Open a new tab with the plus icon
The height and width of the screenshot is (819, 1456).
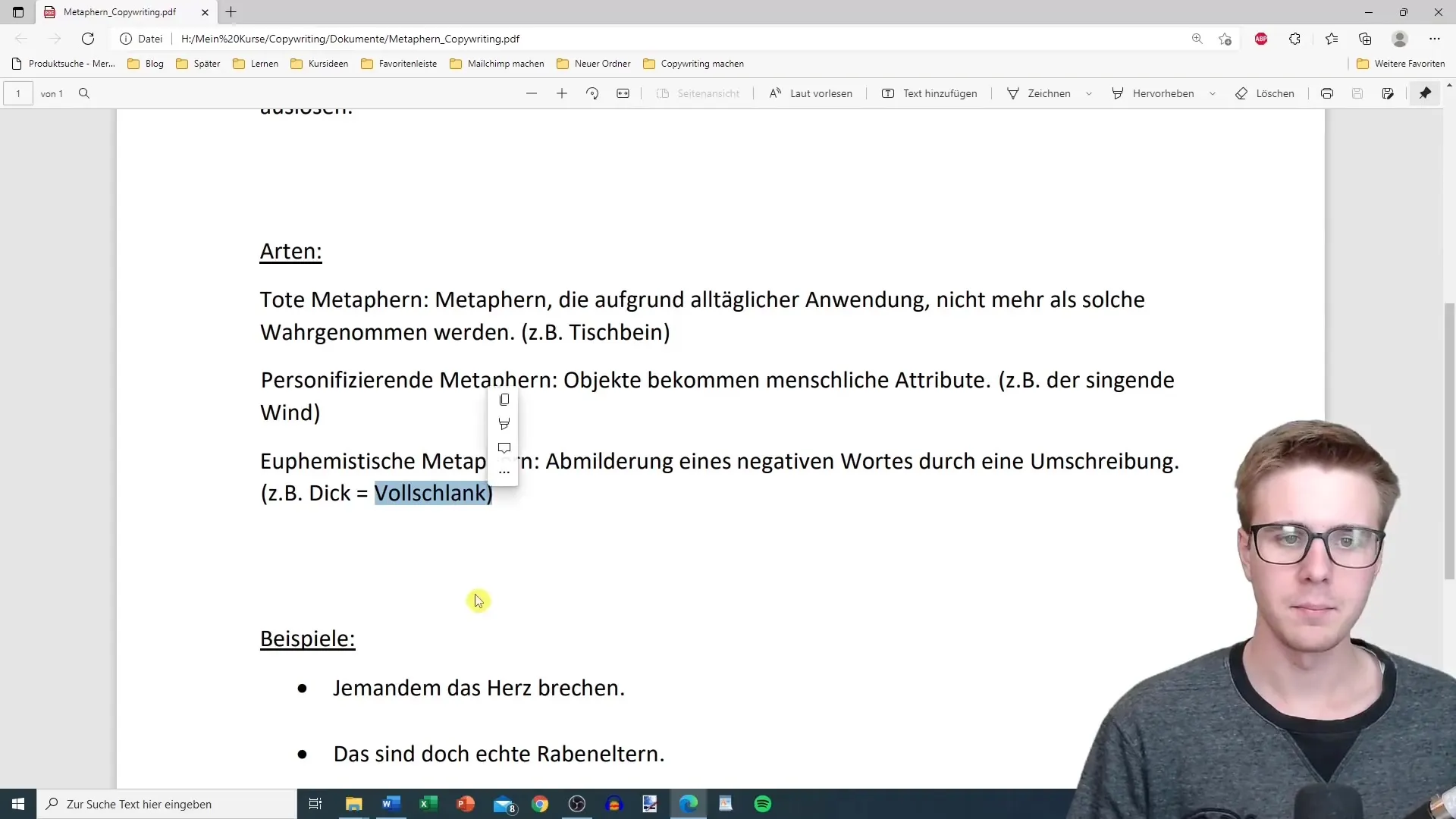pyautogui.click(x=231, y=12)
